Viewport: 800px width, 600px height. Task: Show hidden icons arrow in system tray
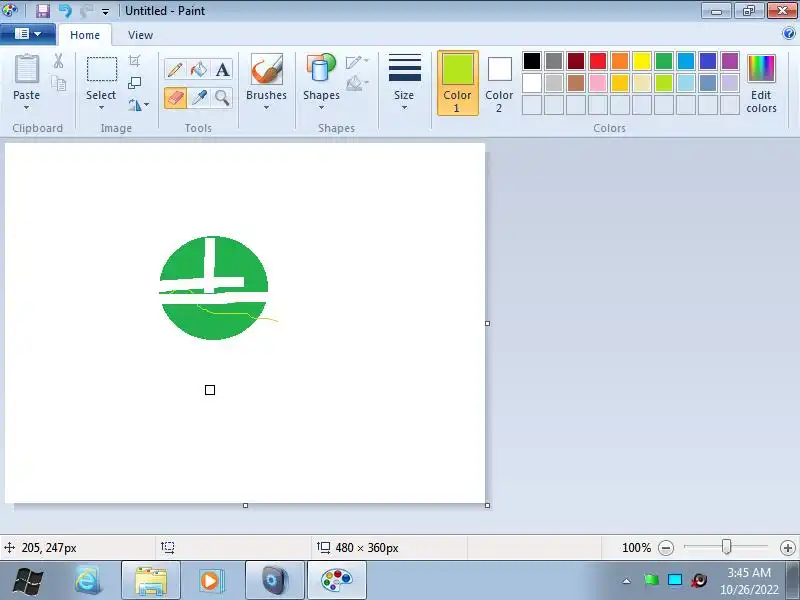click(627, 581)
